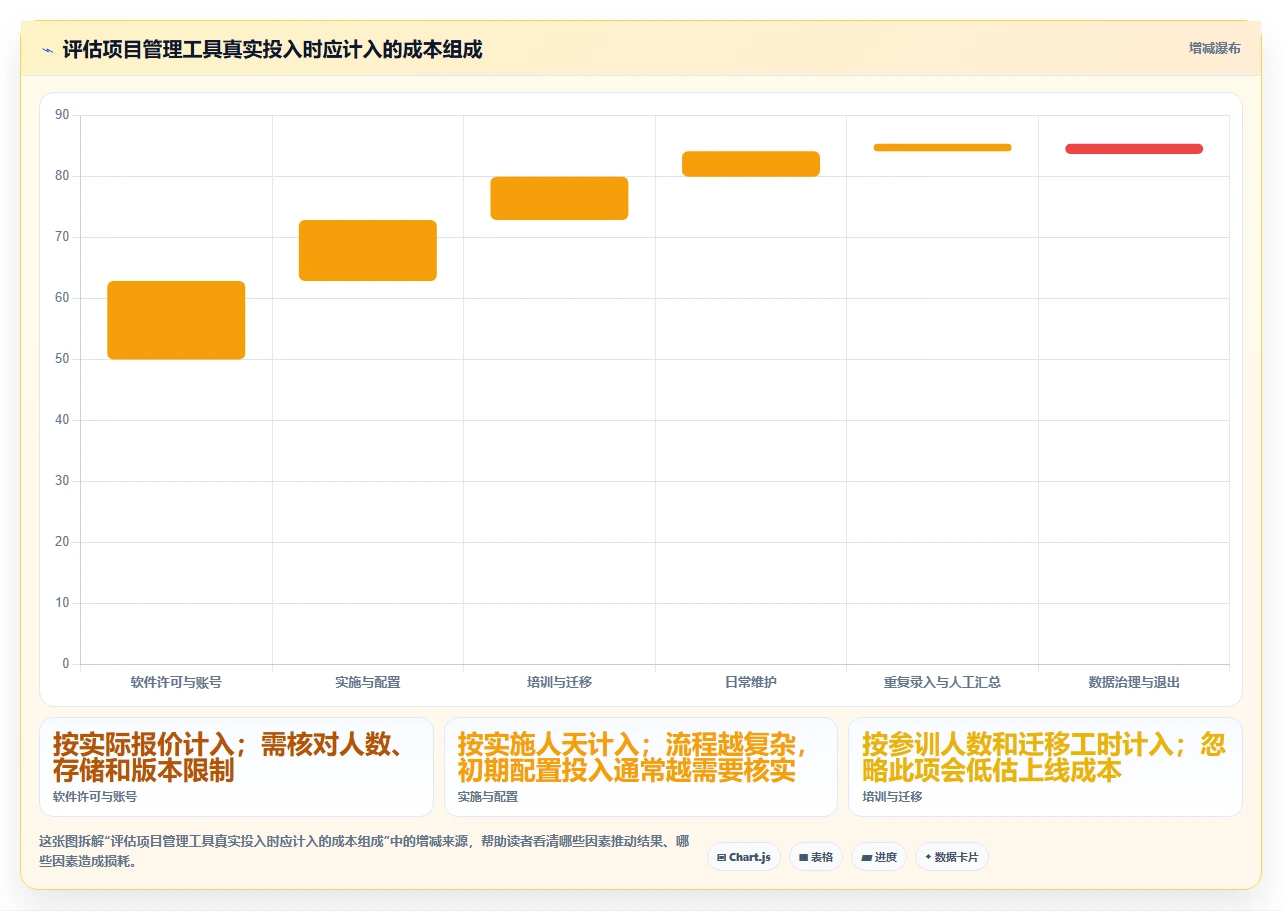Image resolution: width=1282 pixels, height=911 pixels.
Task: Select the 实施与配置 orange bar
Action: [368, 250]
